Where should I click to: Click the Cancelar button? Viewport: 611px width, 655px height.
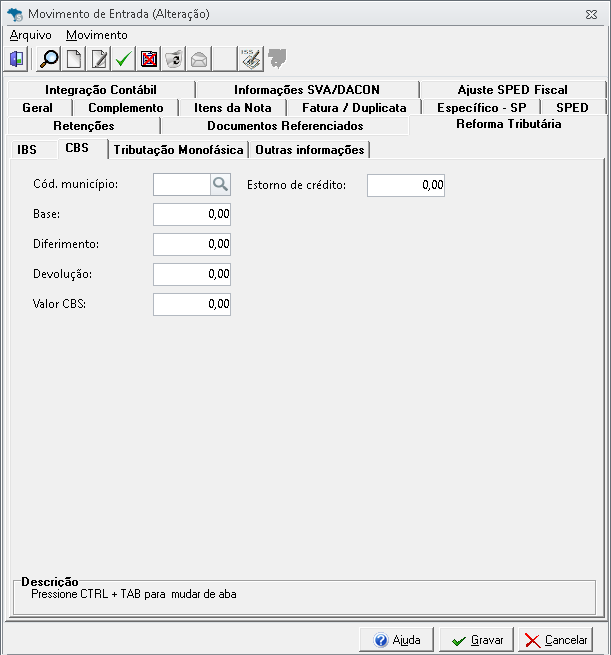pos(556,640)
